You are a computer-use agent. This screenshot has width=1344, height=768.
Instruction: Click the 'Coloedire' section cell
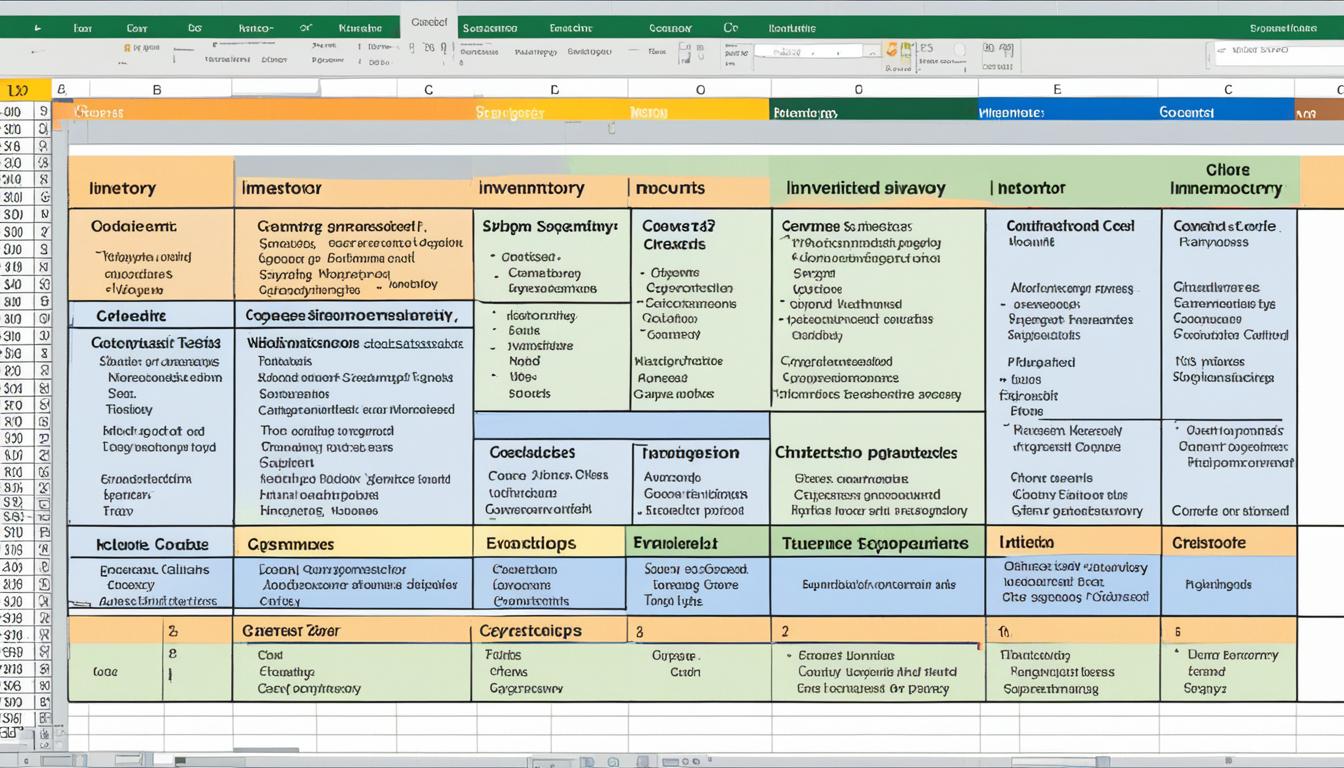tap(151, 315)
